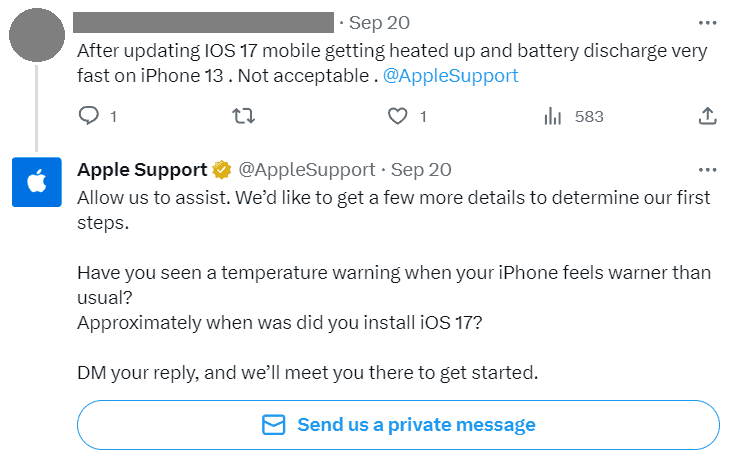Open more options on Apple Support's reply

(x=707, y=170)
